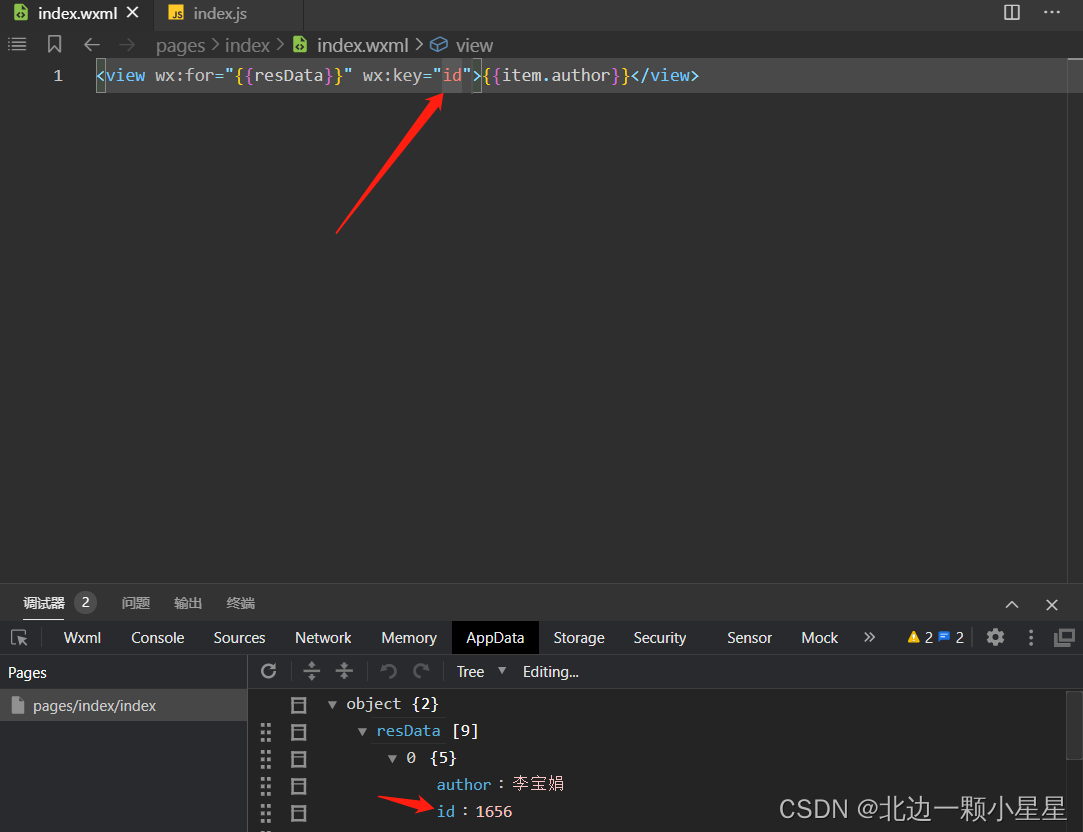Open the Tree view mode dropdown

[x=481, y=671]
